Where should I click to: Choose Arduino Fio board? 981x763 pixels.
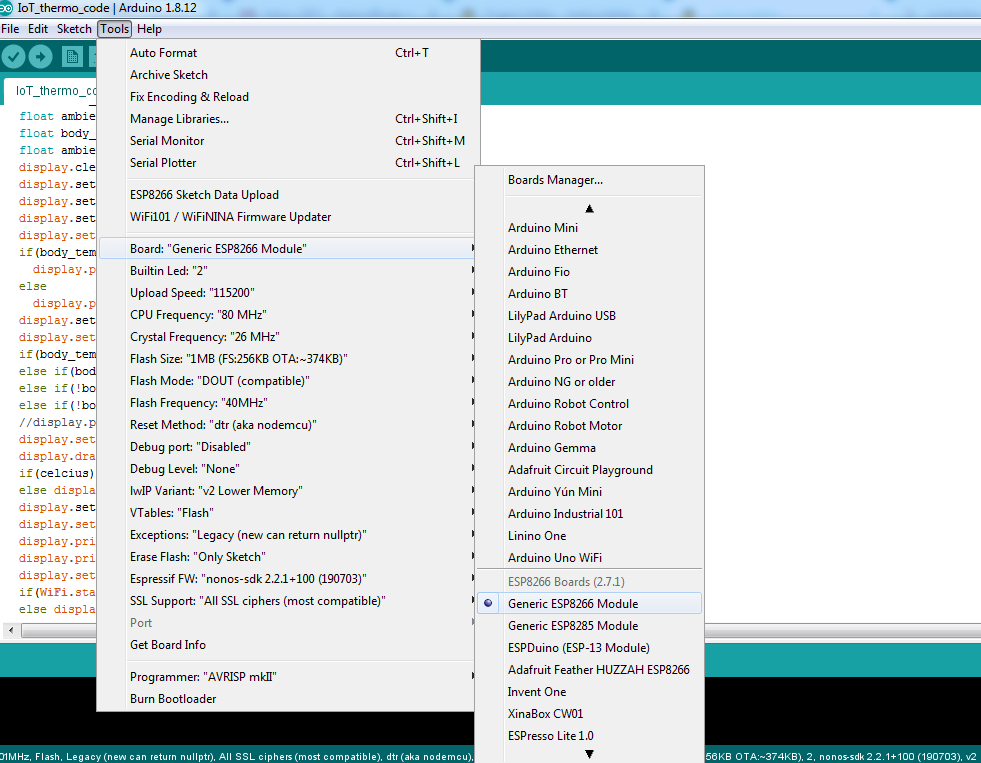point(589,271)
